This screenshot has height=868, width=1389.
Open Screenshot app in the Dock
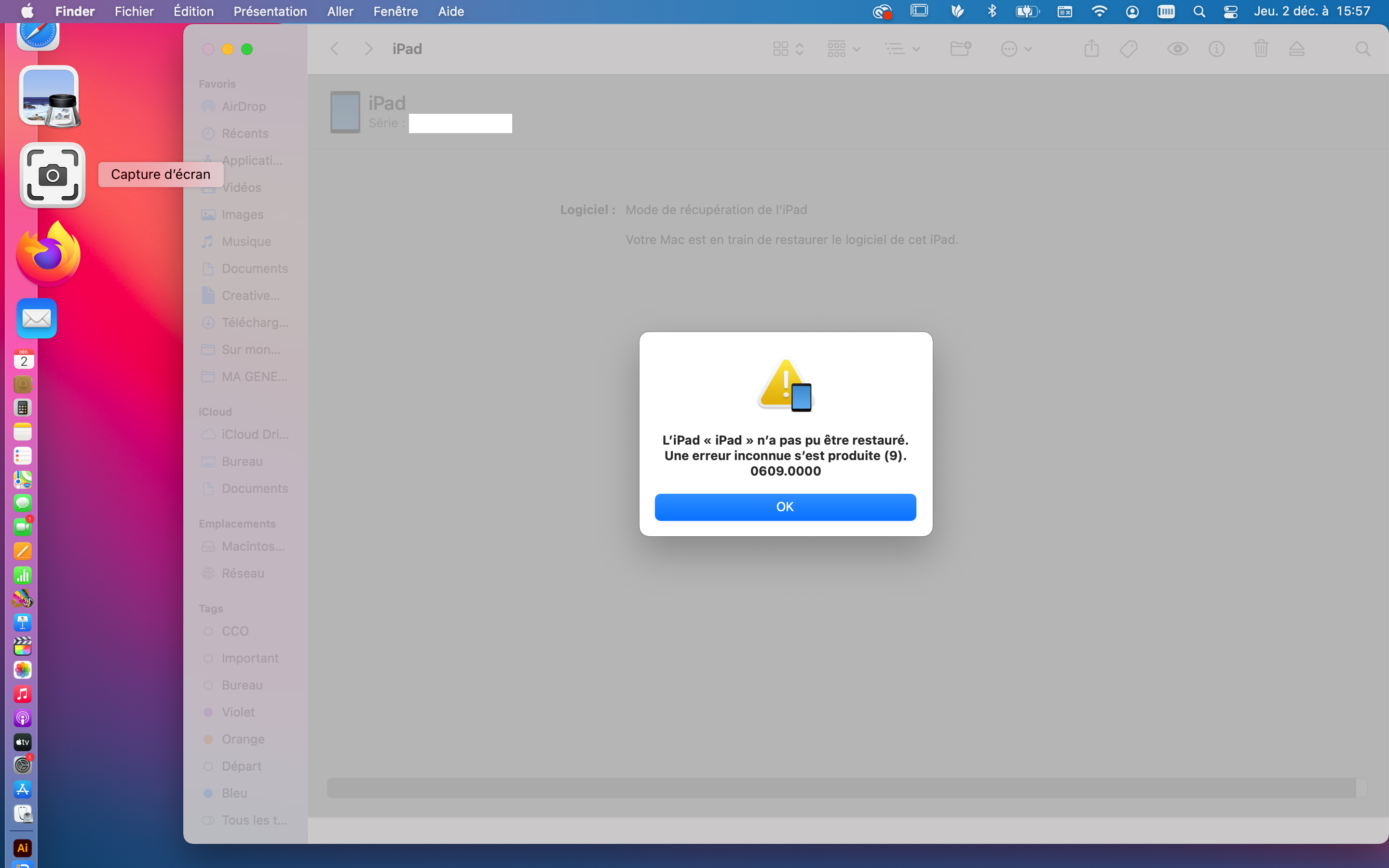click(52, 175)
